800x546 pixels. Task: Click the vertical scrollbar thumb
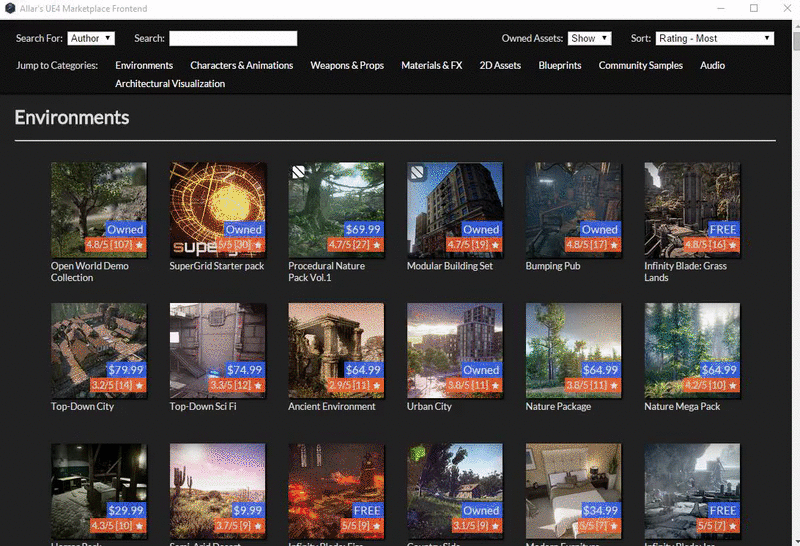pyautogui.click(x=796, y=40)
